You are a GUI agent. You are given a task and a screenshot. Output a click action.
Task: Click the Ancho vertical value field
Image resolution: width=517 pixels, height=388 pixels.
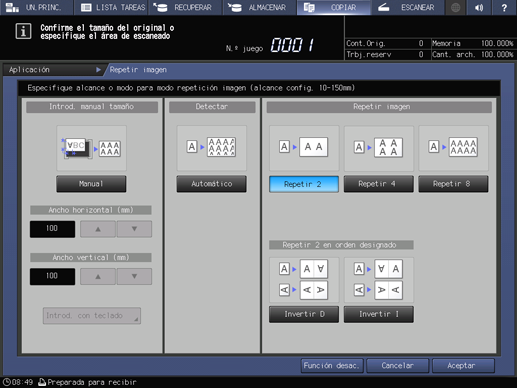click(x=52, y=276)
